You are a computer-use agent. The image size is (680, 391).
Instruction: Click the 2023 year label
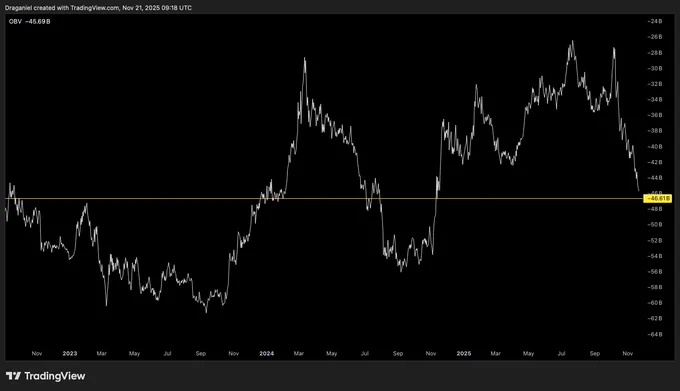click(x=69, y=353)
